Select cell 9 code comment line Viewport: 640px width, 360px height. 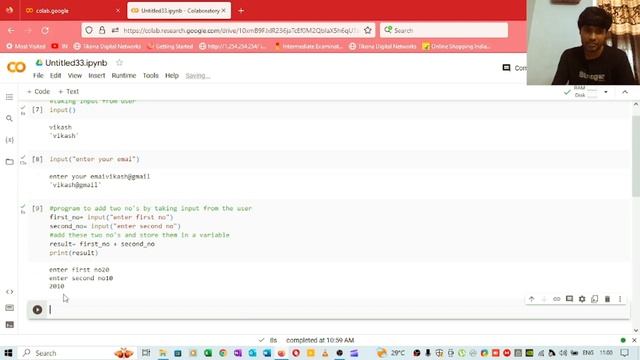pos(151,209)
